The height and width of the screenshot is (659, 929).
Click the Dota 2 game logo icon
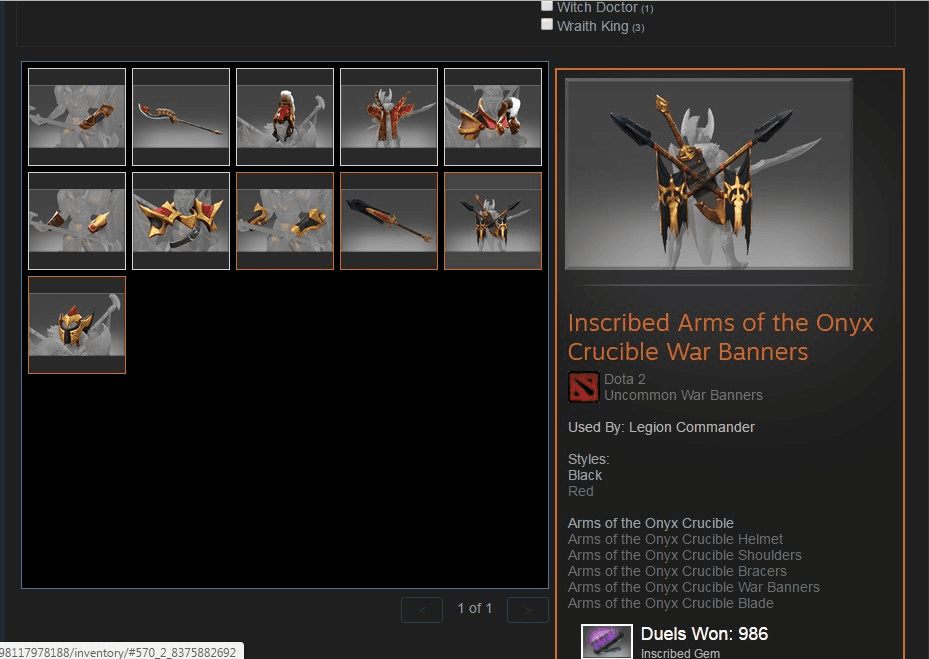point(584,387)
